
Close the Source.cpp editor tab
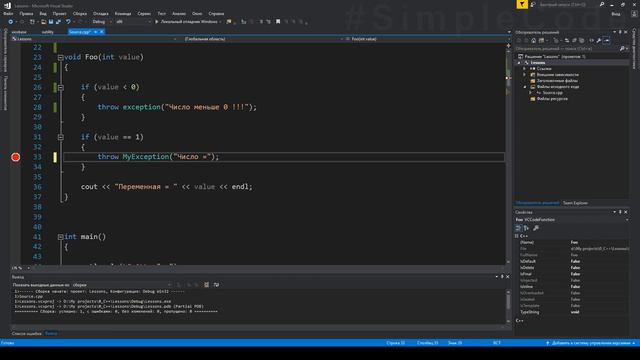[x=102, y=32]
